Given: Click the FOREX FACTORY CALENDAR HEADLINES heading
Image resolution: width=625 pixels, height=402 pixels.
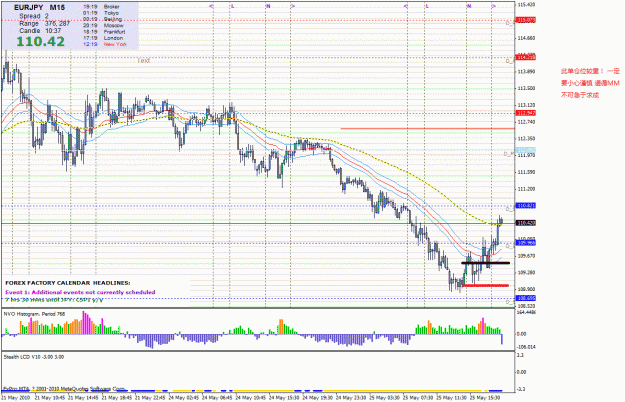Looking at the screenshot, I should (68, 283).
